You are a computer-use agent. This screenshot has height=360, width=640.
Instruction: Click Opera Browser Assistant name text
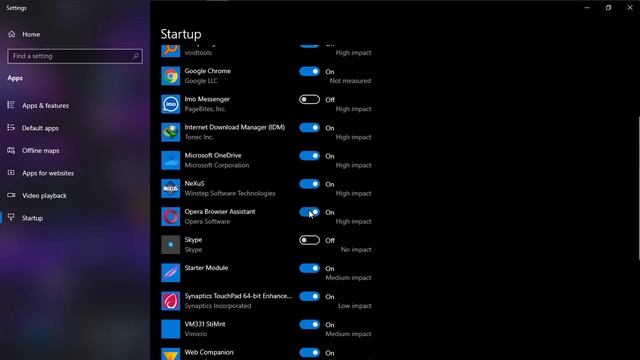[x=220, y=212]
